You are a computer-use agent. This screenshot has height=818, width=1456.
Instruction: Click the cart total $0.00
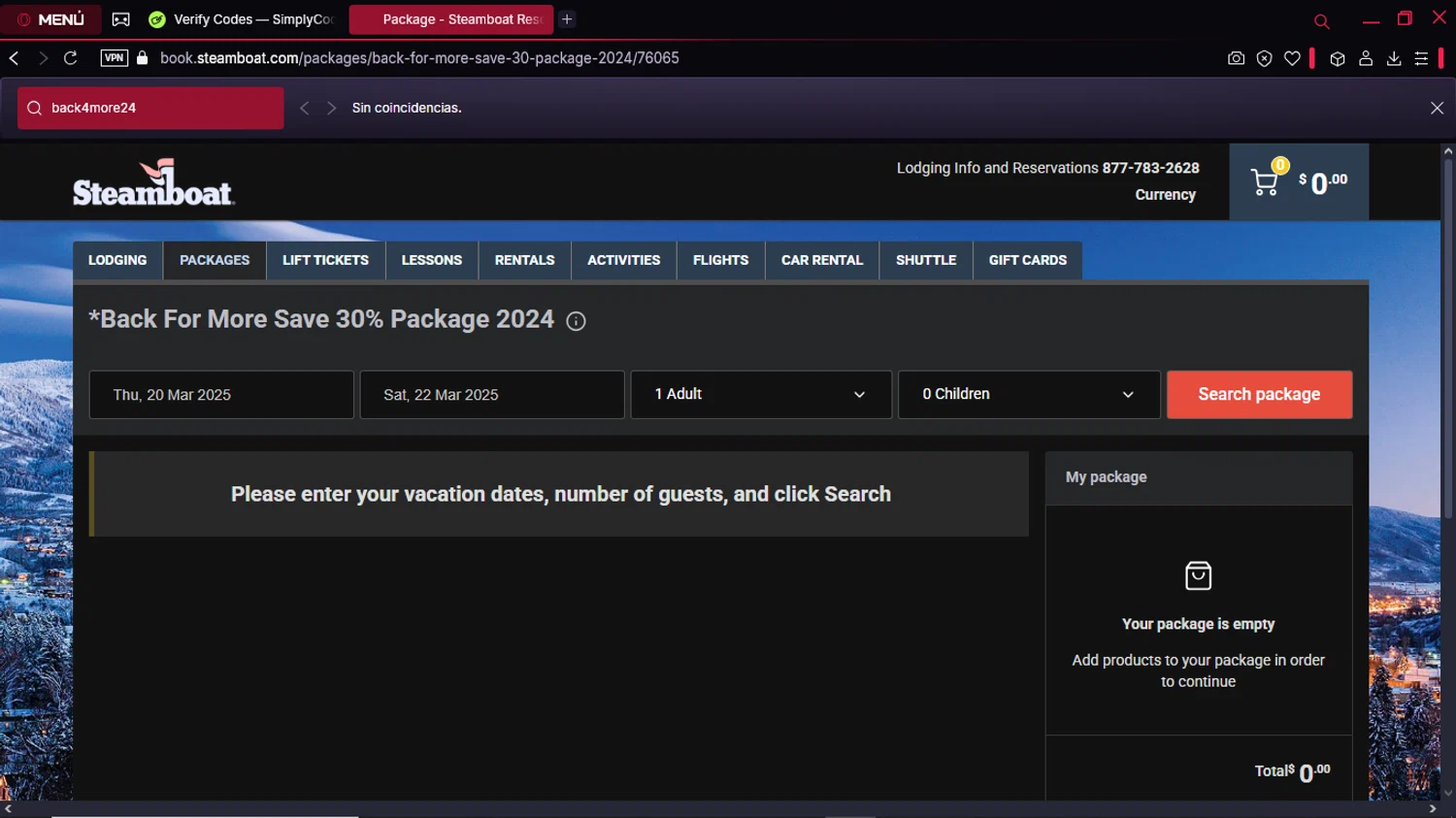coord(1323,182)
